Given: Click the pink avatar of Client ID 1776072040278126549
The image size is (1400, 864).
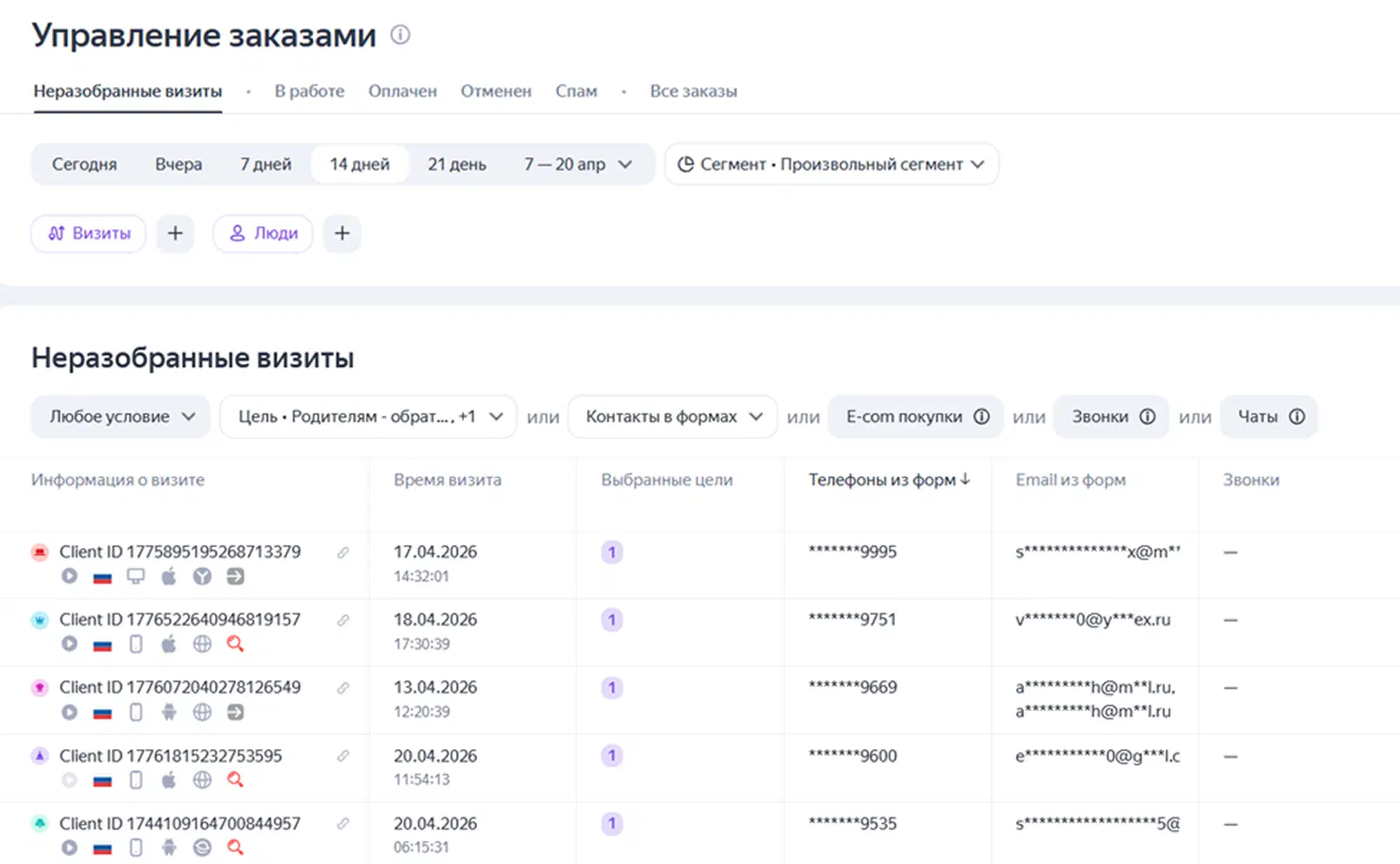Looking at the screenshot, I should click(40, 688).
